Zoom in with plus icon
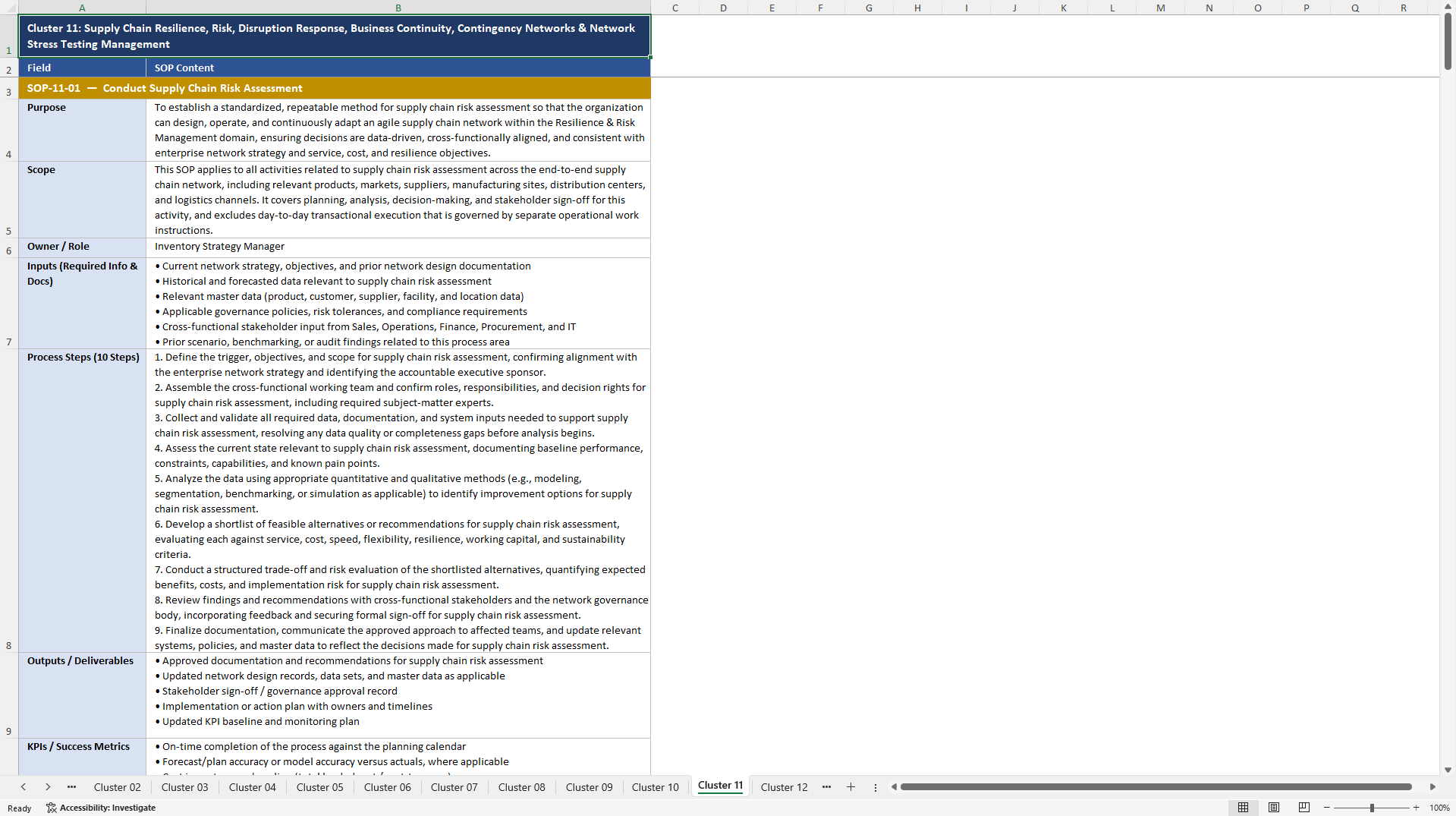Viewport: 1456px width, 816px height. (x=1416, y=808)
